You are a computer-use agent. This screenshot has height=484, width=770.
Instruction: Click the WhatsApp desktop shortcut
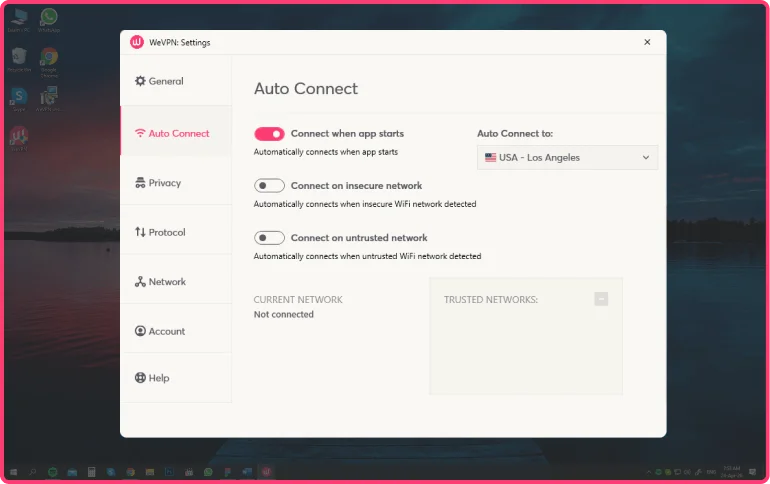pyautogui.click(x=49, y=20)
